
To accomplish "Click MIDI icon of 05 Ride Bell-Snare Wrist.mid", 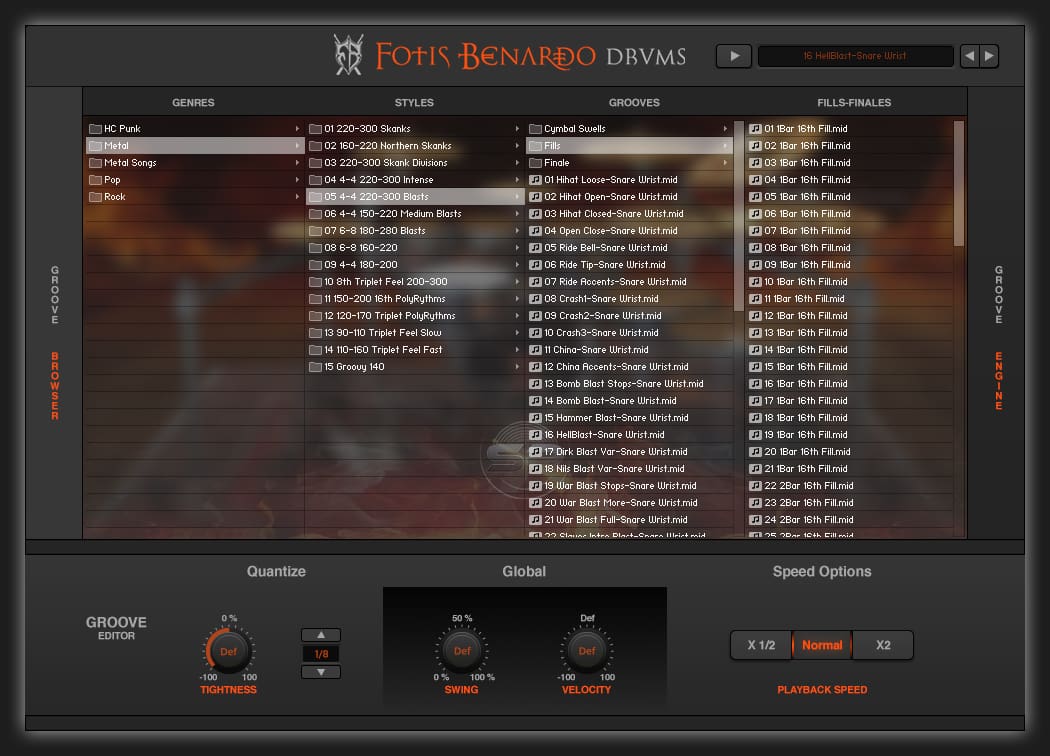I will point(535,248).
